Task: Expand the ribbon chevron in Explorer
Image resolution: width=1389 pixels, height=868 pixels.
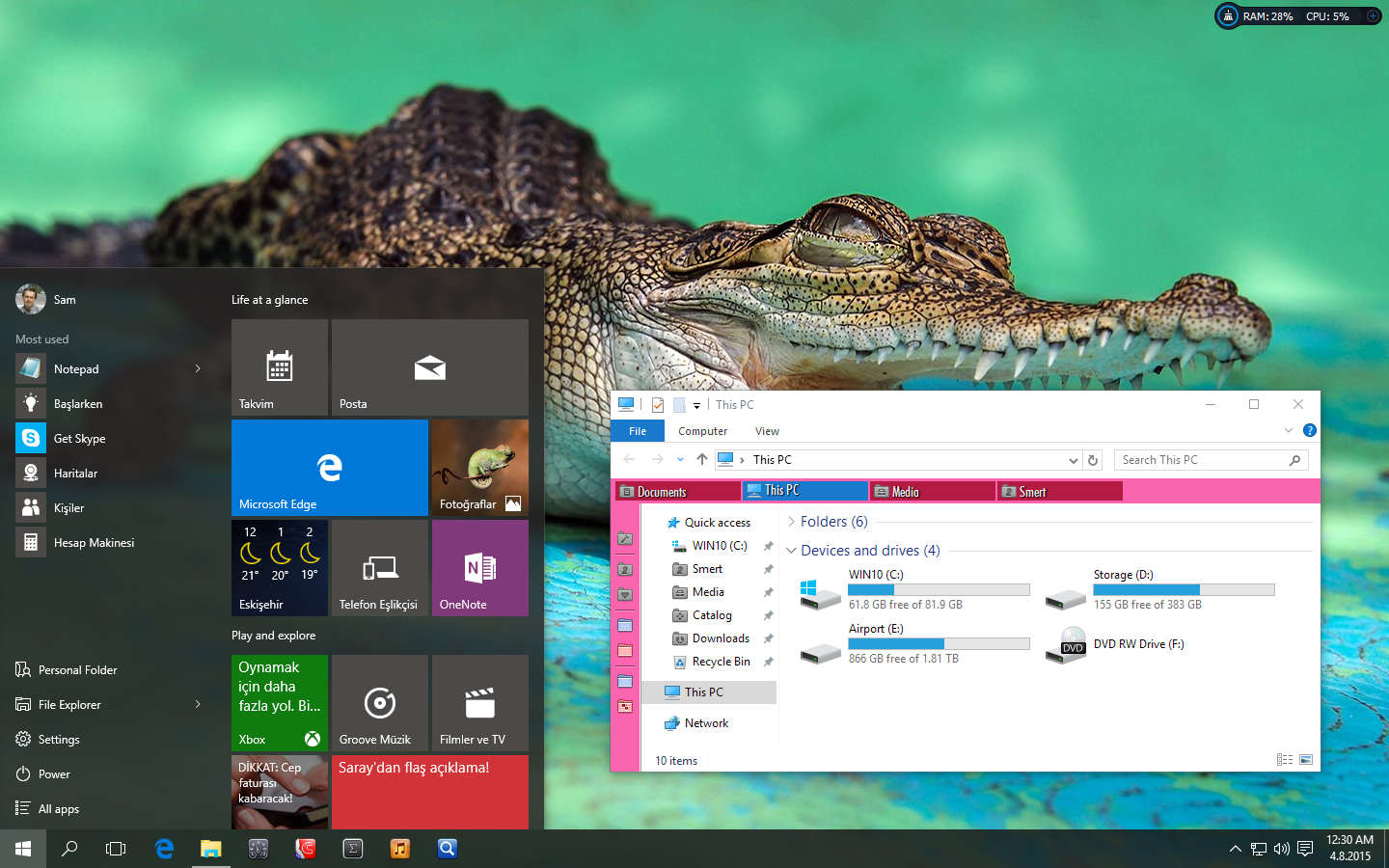Action: 1289,430
